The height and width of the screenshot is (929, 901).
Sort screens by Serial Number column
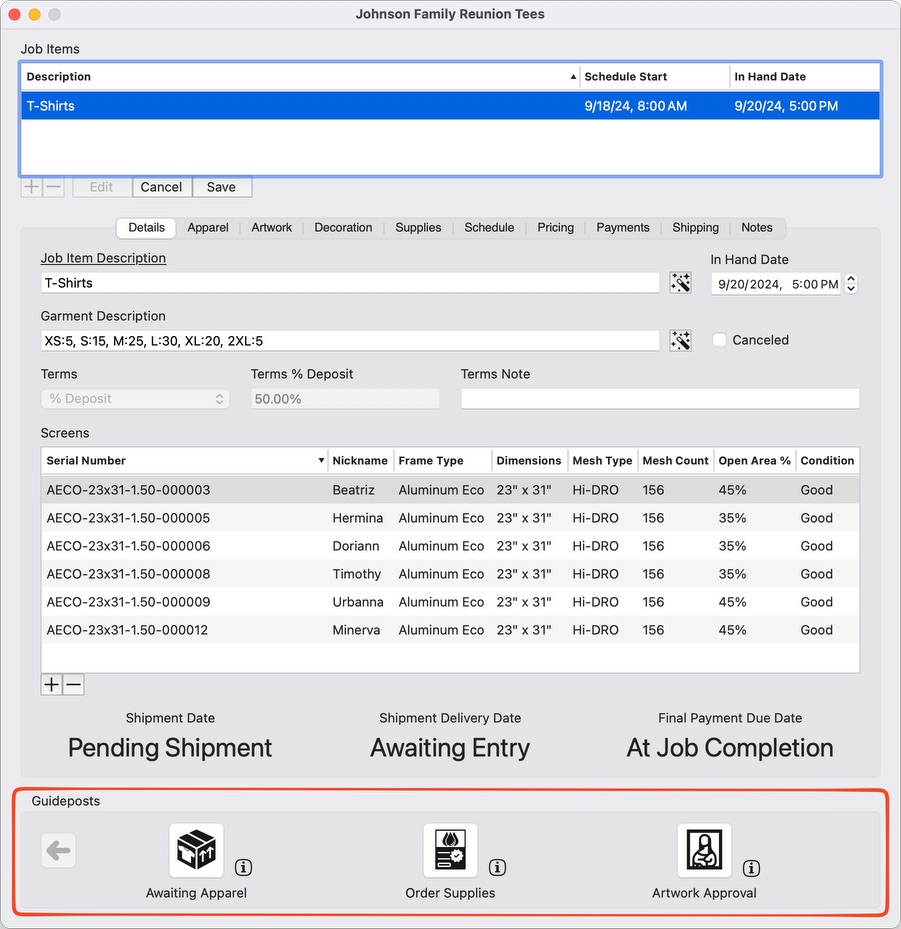[185, 461]
